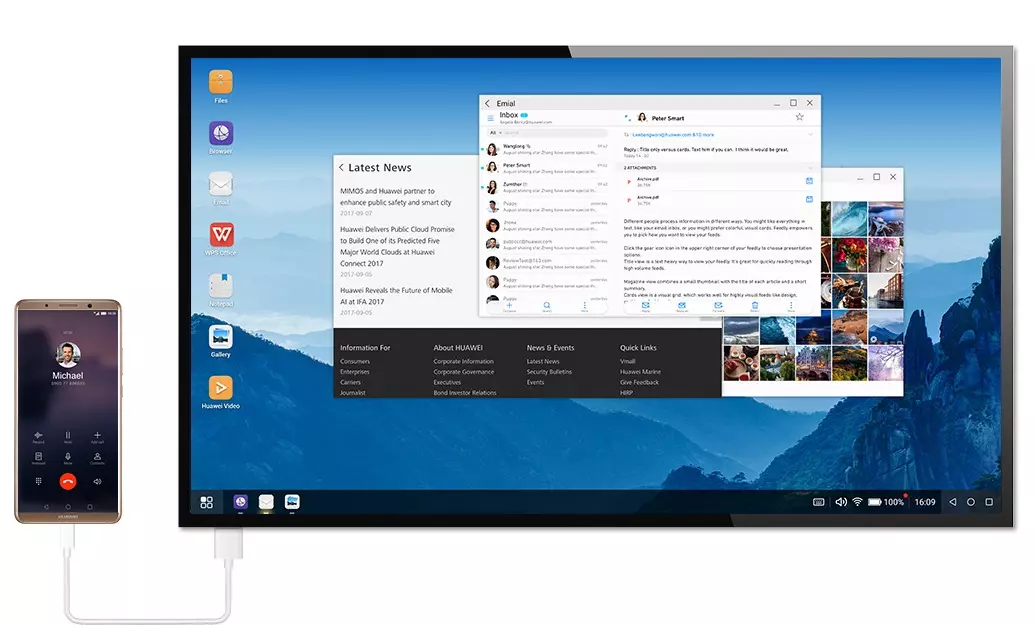This screenshot has height=625, width=1035.
Task: Click Give Feedback footer link
Action: coord(639,383)
